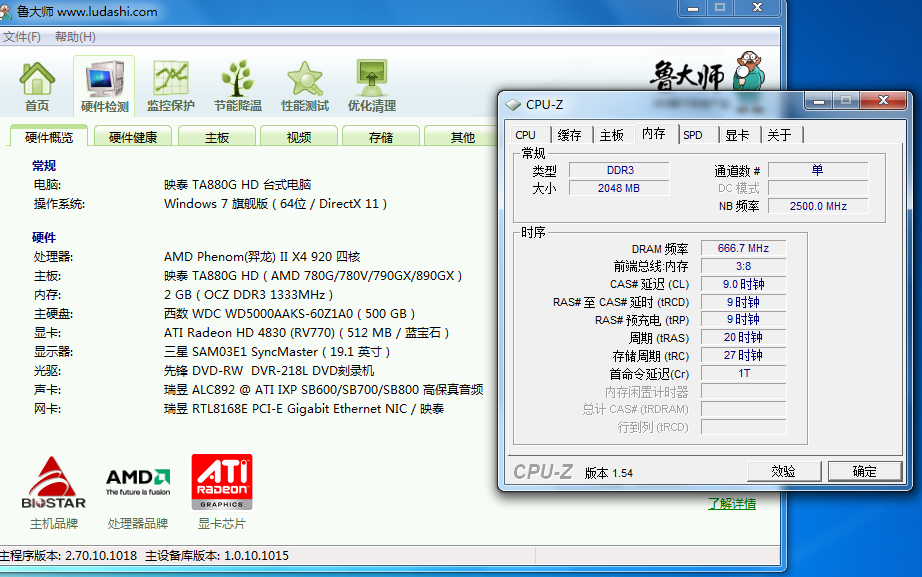Open the 关于 tab in CPU-Z

[780, 135]
